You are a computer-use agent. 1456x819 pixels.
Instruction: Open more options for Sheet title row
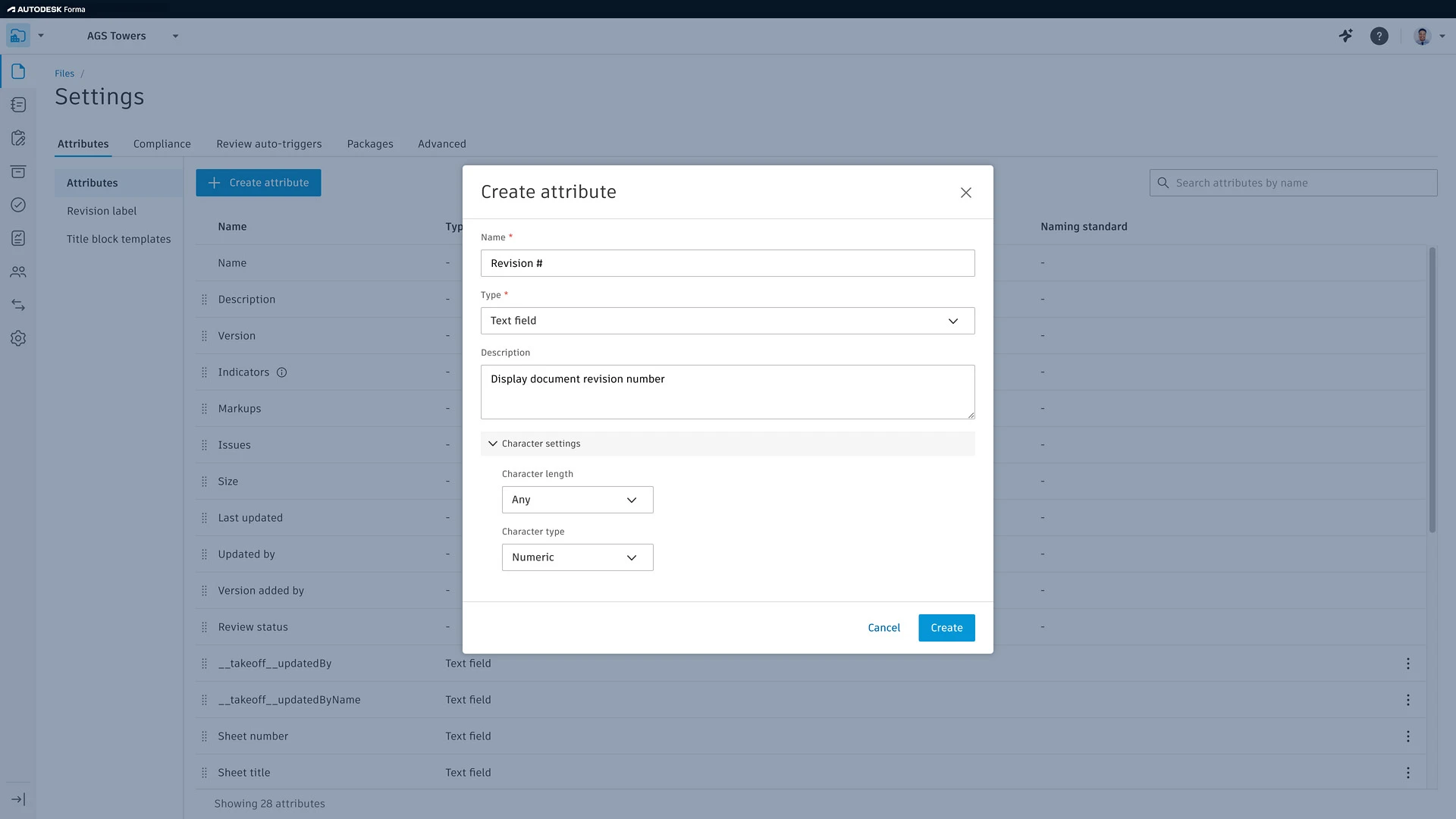click(x=1408, y=773)
